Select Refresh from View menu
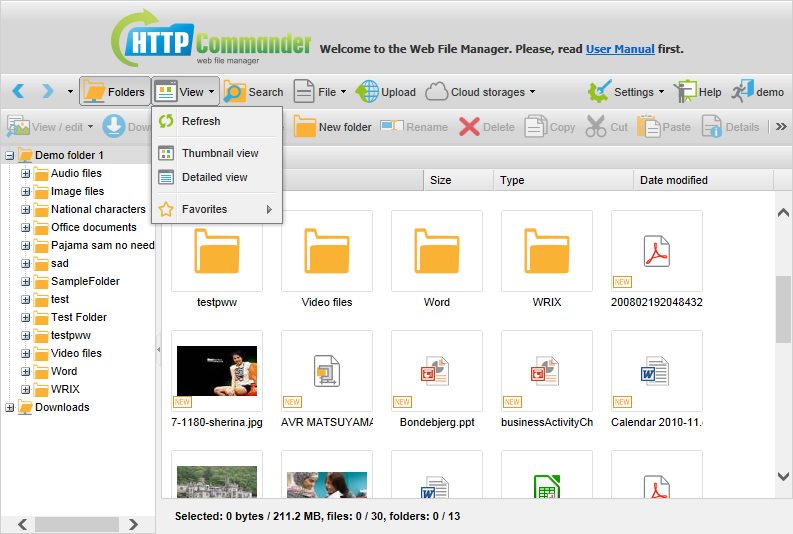The width and height of the screenshot is (793, 534). (200, 121)
